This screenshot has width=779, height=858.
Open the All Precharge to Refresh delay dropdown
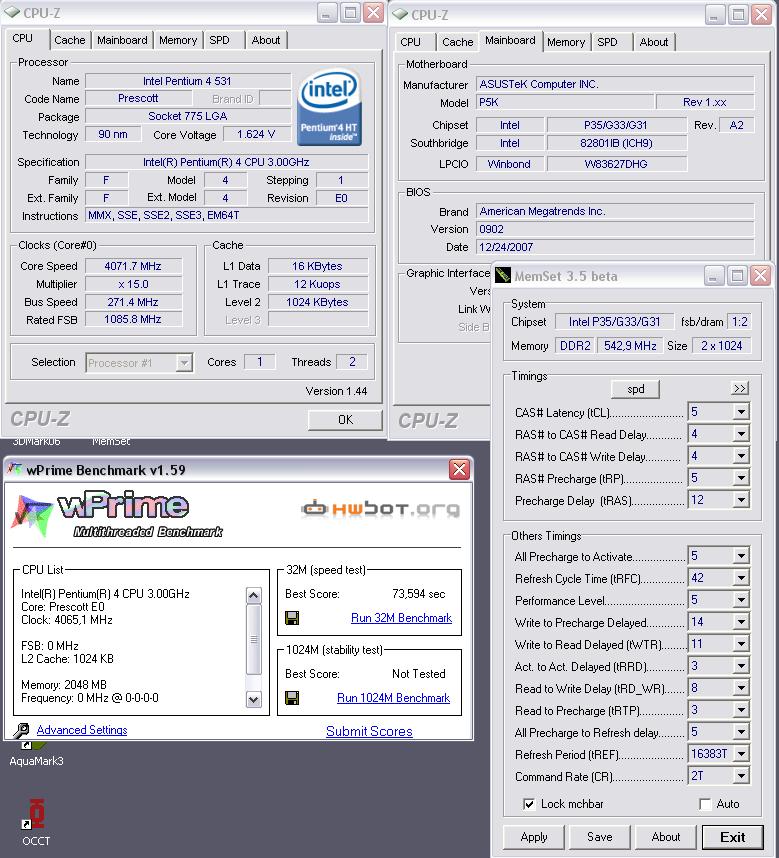(741, 732)
